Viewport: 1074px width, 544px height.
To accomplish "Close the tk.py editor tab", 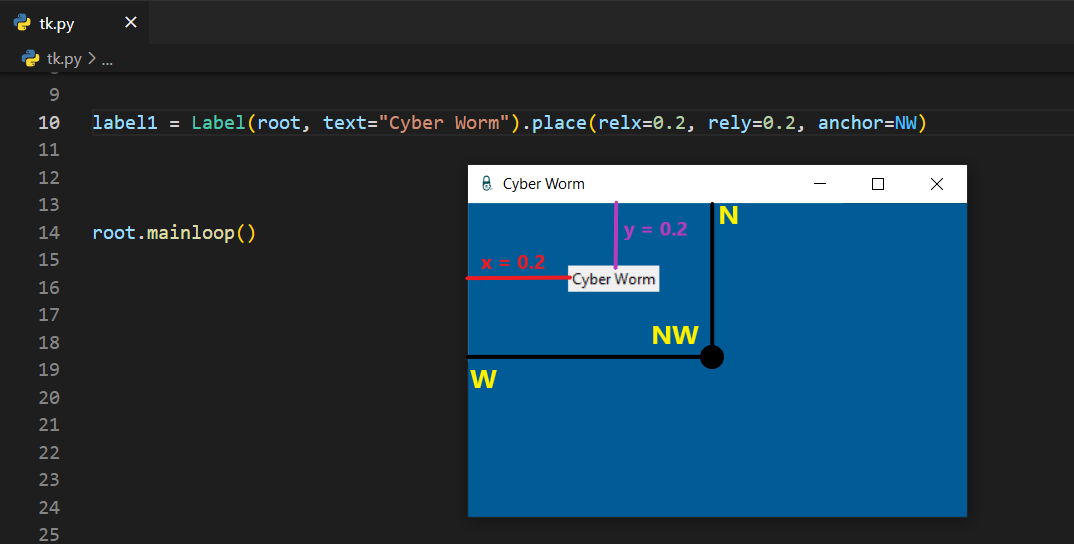I will 130,22.
